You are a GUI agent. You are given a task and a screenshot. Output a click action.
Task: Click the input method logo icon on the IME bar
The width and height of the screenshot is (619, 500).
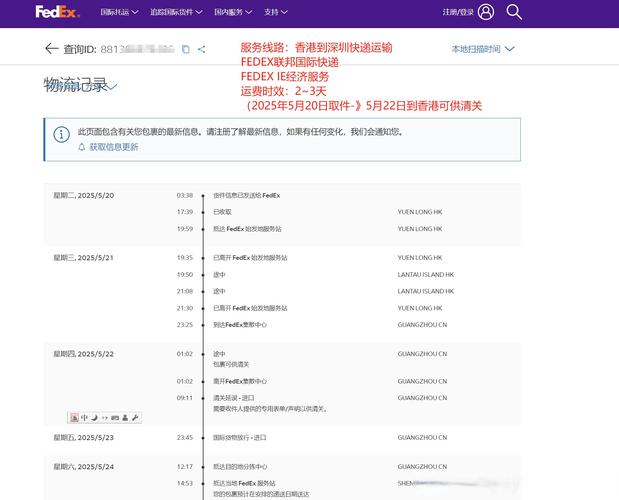pyautogui.click(x=74, y=418)
